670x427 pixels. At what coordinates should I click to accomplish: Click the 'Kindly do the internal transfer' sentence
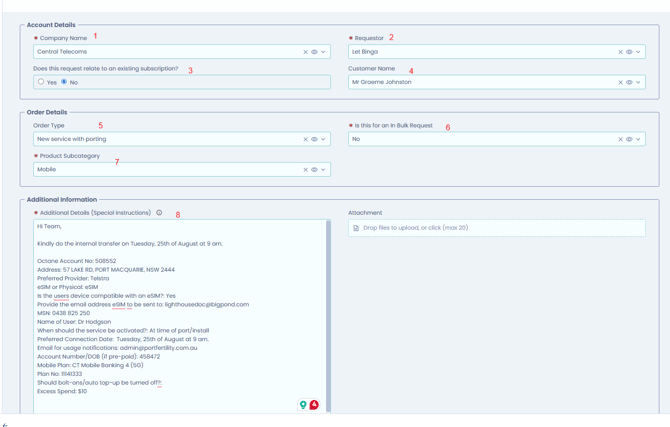click(x=130, y=244)
